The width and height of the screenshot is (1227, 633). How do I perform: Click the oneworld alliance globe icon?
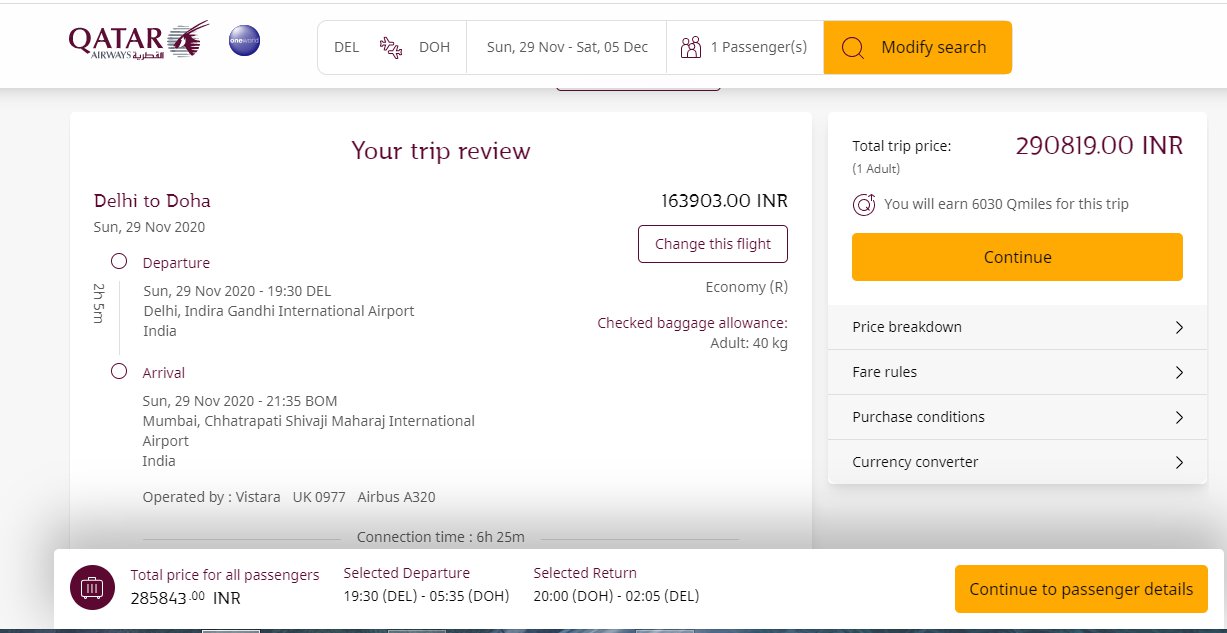(244, 41)
